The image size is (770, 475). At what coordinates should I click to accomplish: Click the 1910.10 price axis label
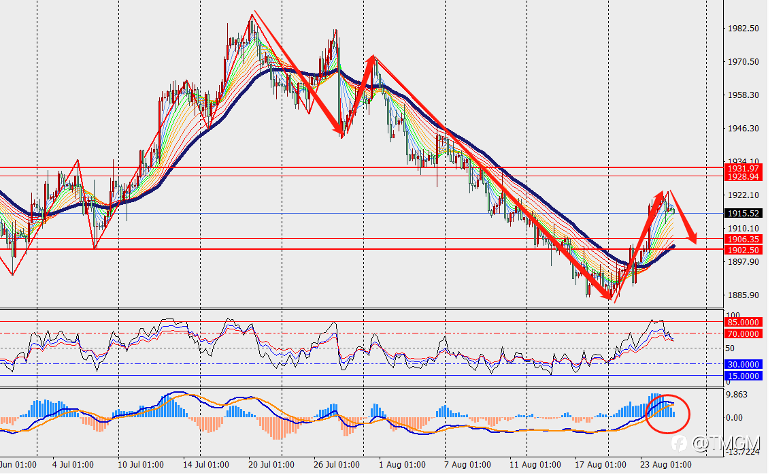coord(743,229)
